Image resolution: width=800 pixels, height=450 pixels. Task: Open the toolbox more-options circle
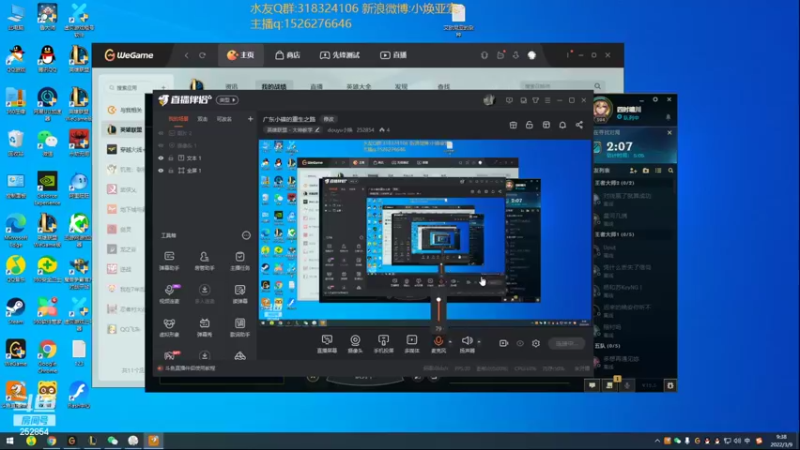click(x=246, y=235)
